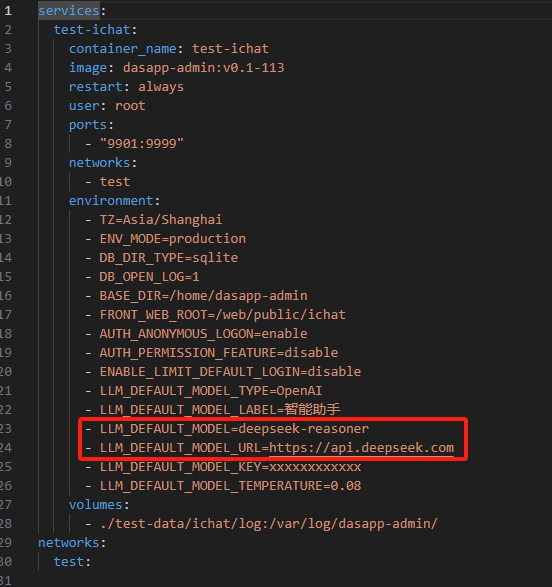Click 'container_name' key text
This screenshot has width=552, height=587.
122,49
